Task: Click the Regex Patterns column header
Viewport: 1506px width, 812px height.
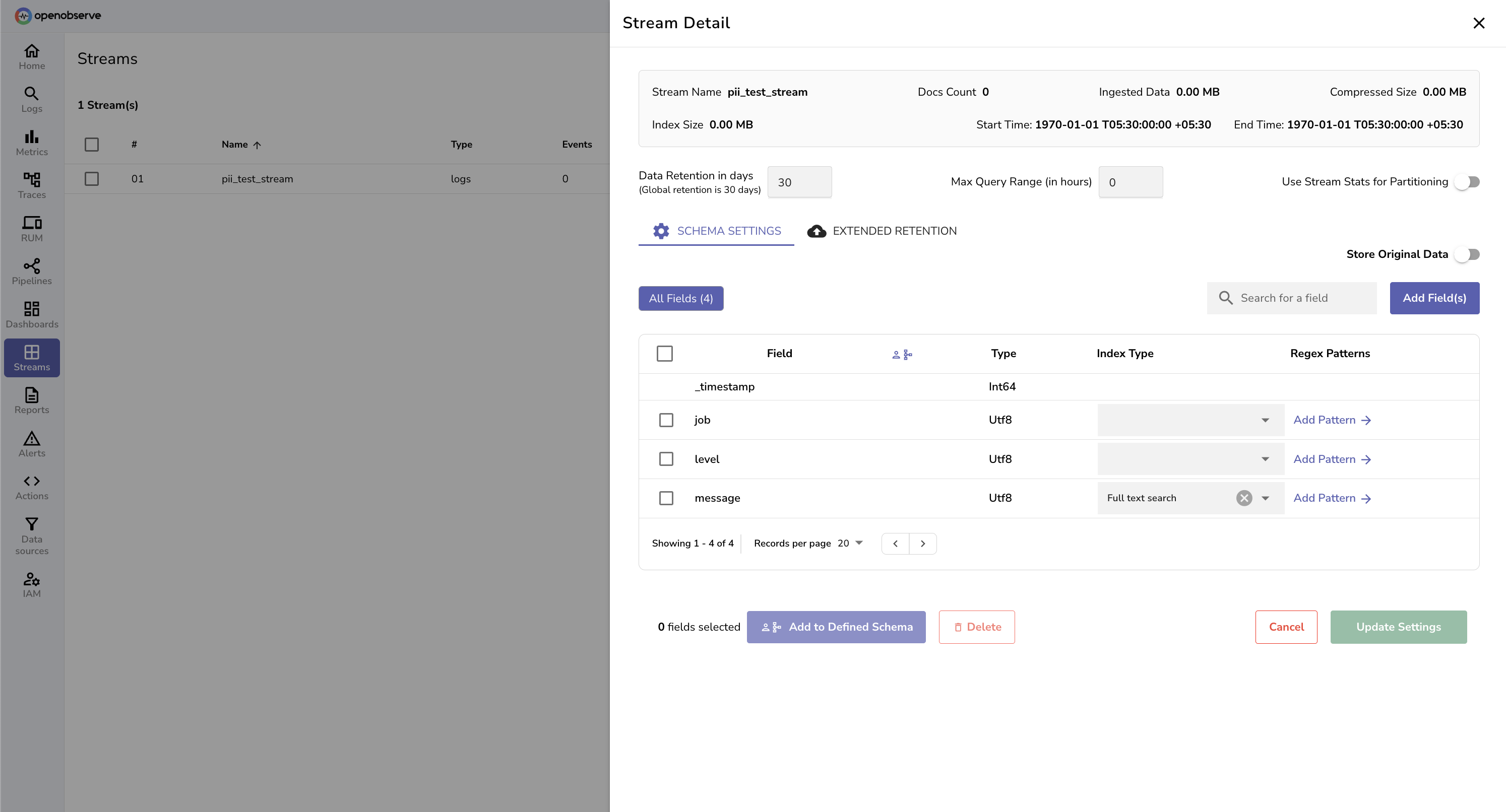Action: [1330, 354]
